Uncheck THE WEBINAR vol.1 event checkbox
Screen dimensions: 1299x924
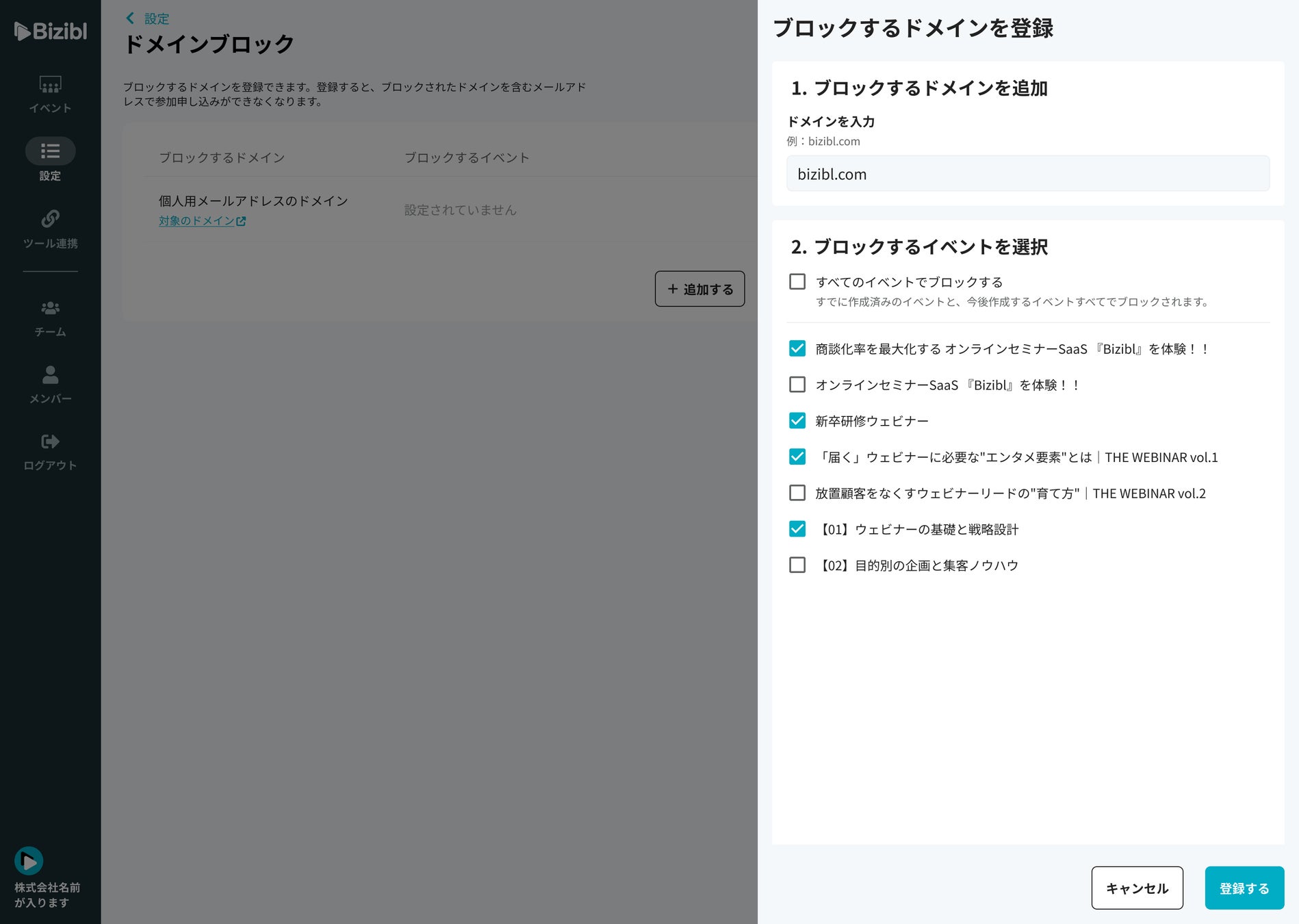(x=797, y=457)
